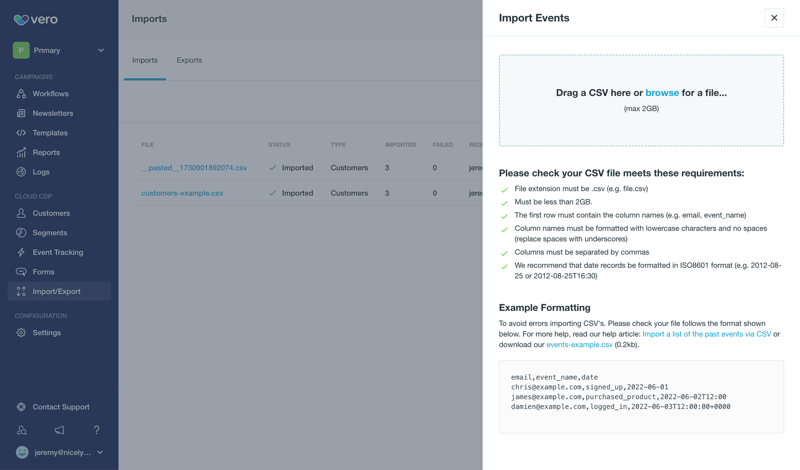Open the events-example.csv download link

(579, 345)
